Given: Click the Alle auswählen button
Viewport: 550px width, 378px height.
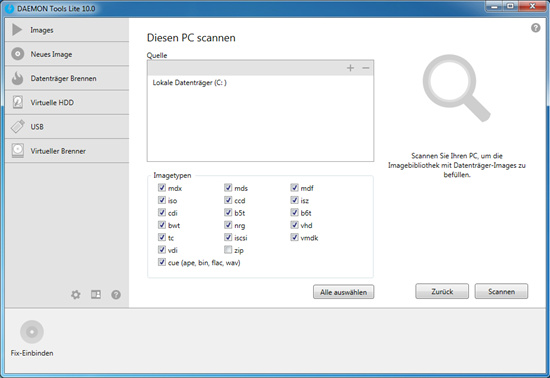Looking at the screenshot, I should [x=343, y=292].
